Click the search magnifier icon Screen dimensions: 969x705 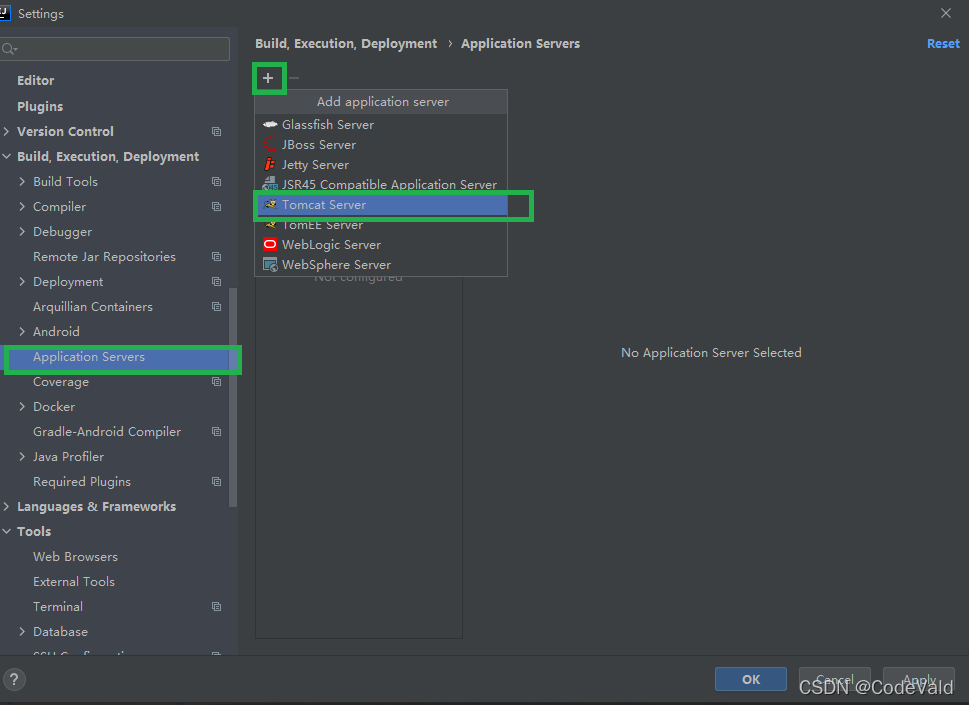(x=9, y=49)
